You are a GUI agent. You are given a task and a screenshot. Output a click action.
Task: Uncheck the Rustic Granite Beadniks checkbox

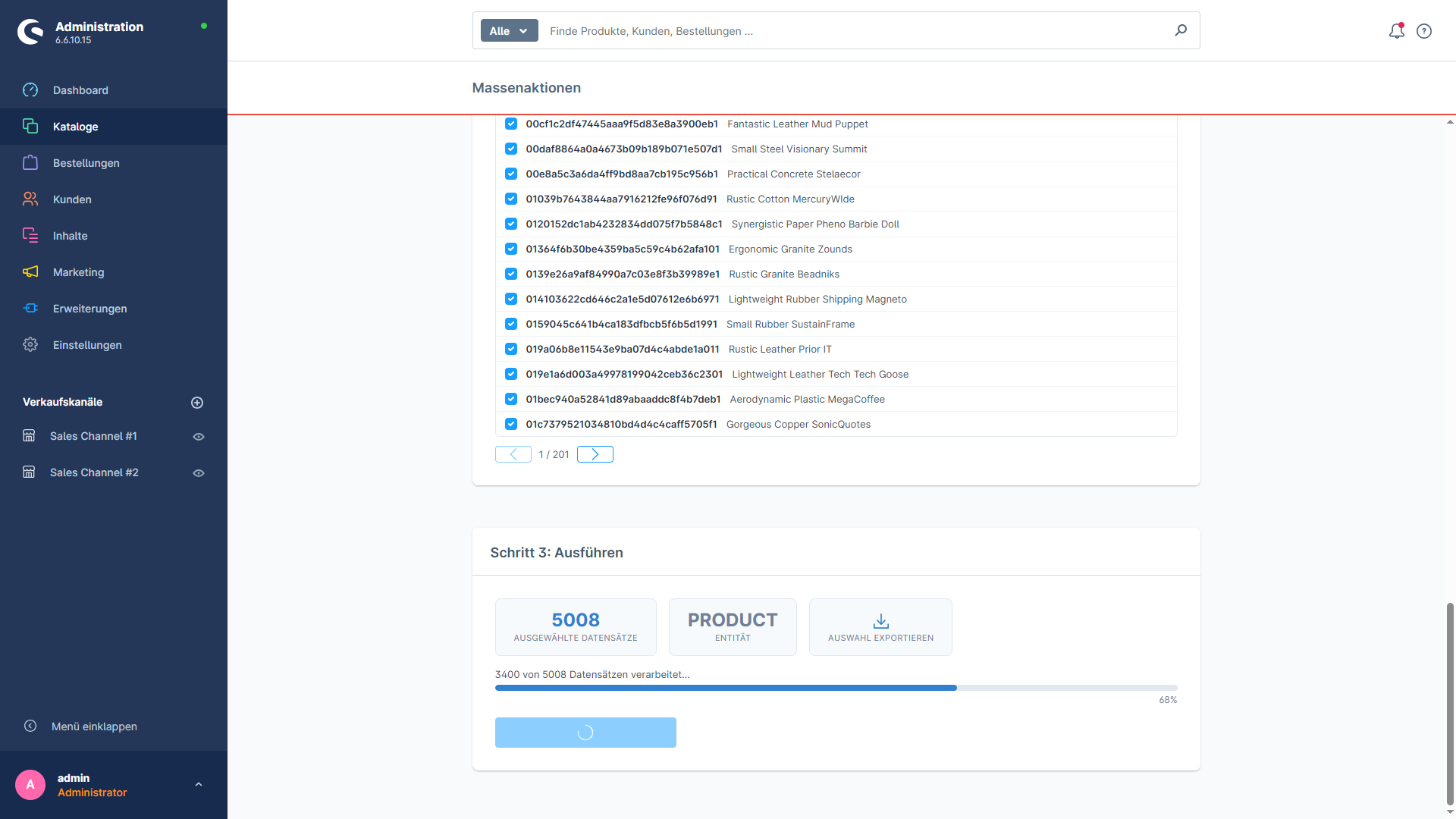(x=511, y=274)
